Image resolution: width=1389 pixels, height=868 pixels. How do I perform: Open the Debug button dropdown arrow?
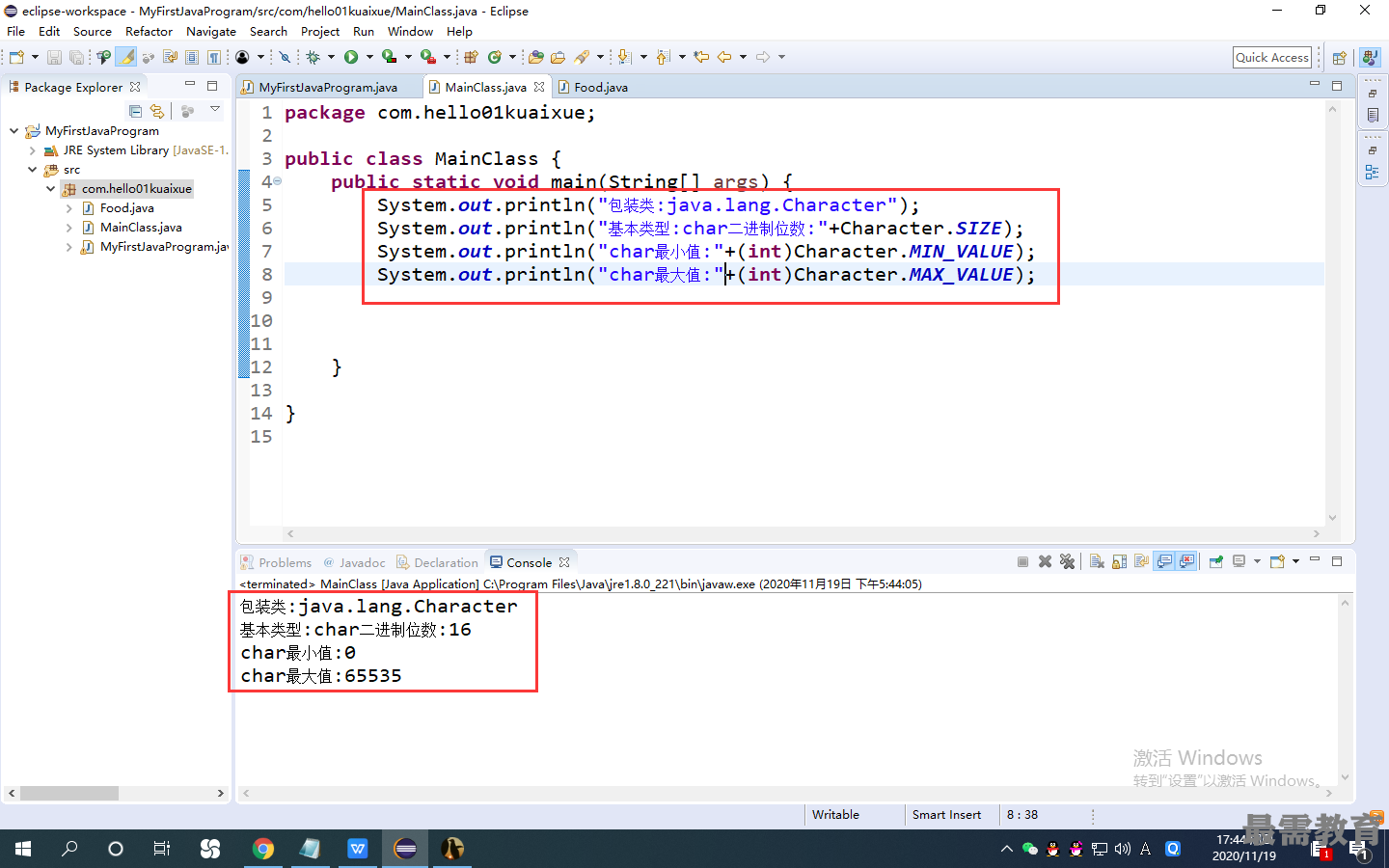[331, 57]
